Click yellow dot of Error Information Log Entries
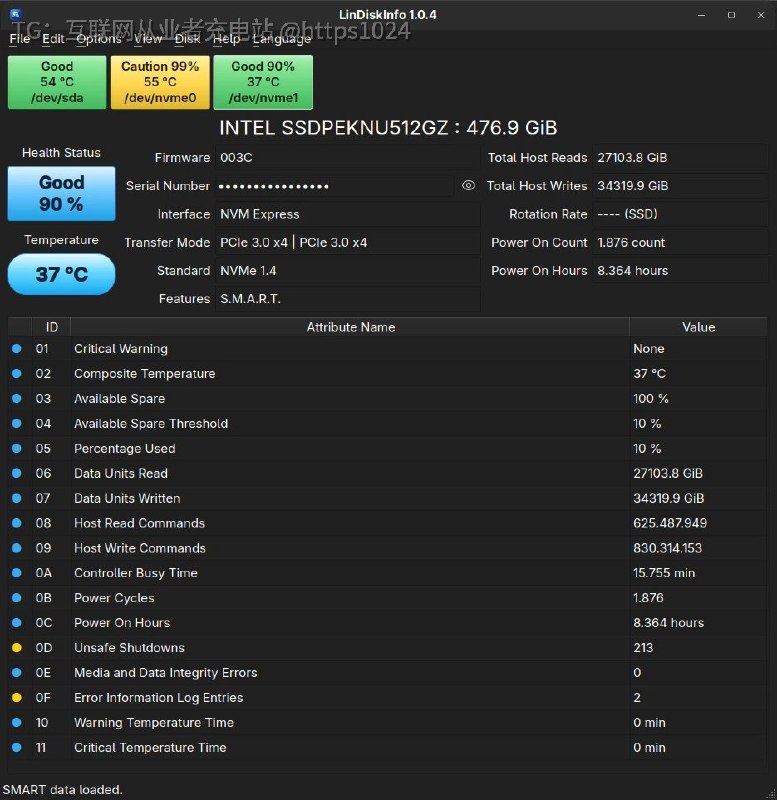 (17, 697)
